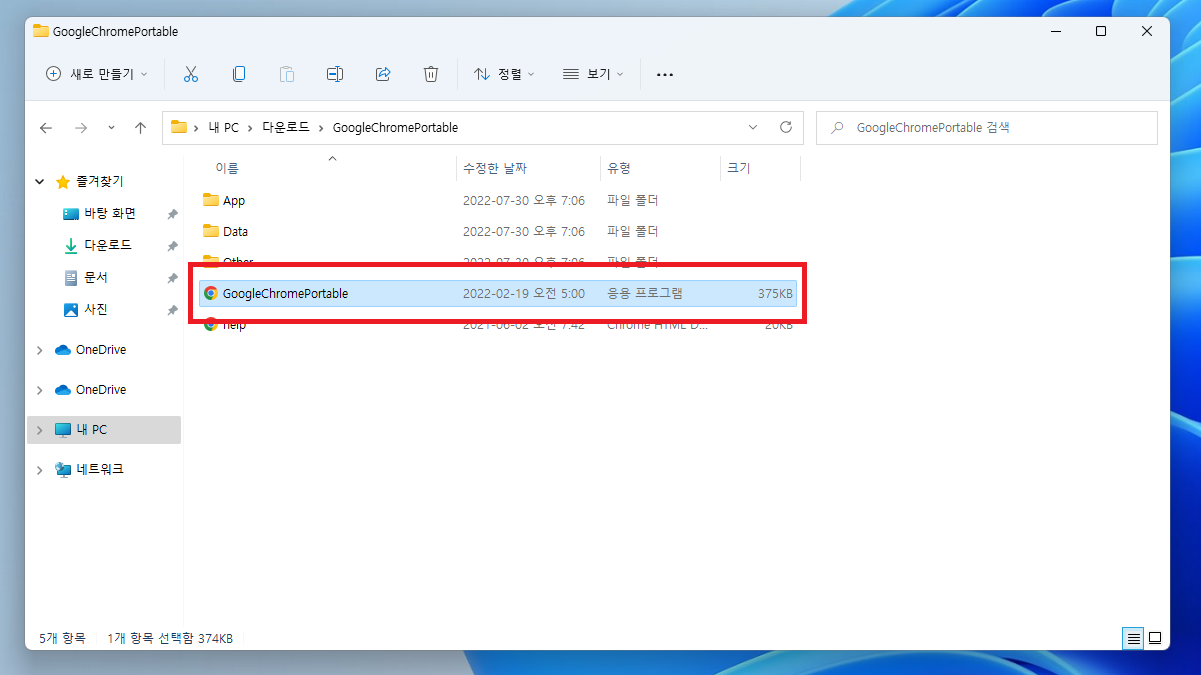The image size is (1201, 675).
Task: Select the Data folder
Action: click(x=498, y=231)
